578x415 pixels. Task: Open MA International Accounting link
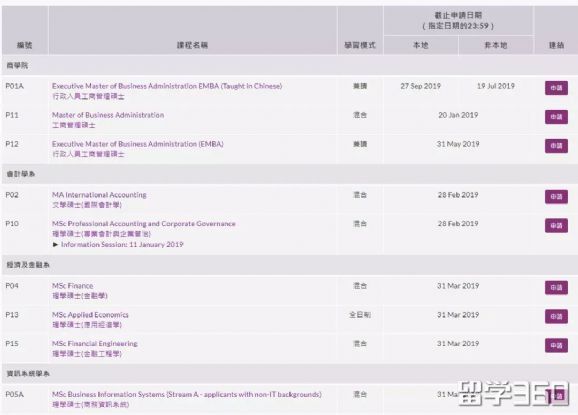tap(99, 195)
